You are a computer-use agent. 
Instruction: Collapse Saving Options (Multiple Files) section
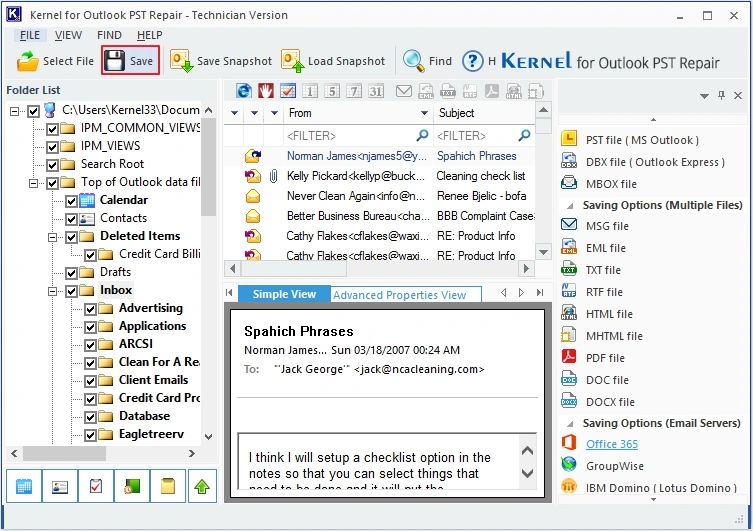tap(571, 206)
